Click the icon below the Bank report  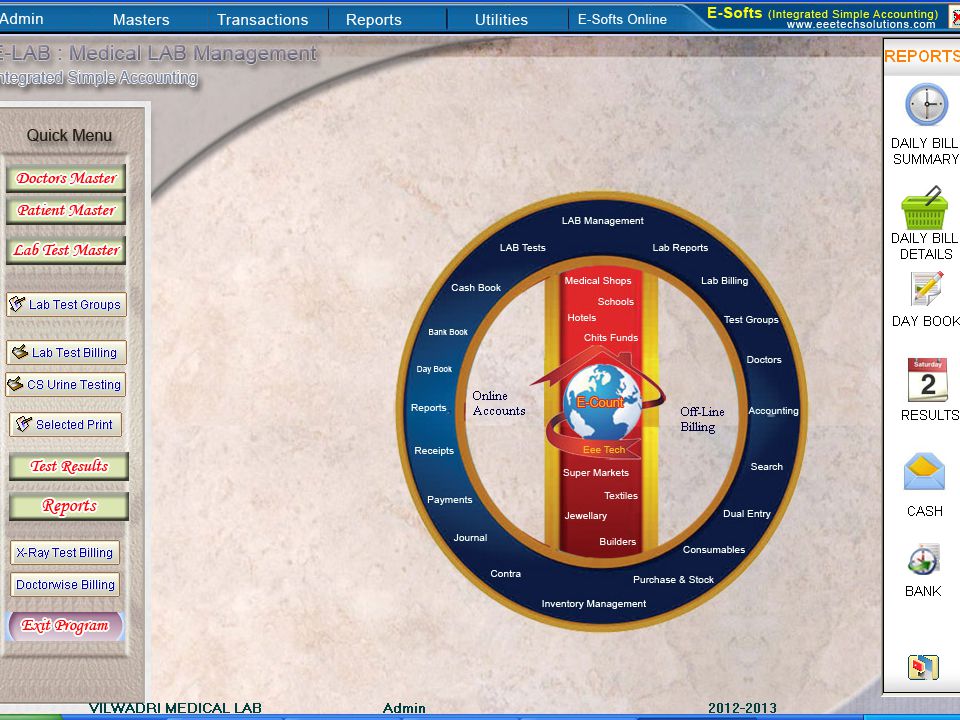pyautogui.click(x=923, y=667)
